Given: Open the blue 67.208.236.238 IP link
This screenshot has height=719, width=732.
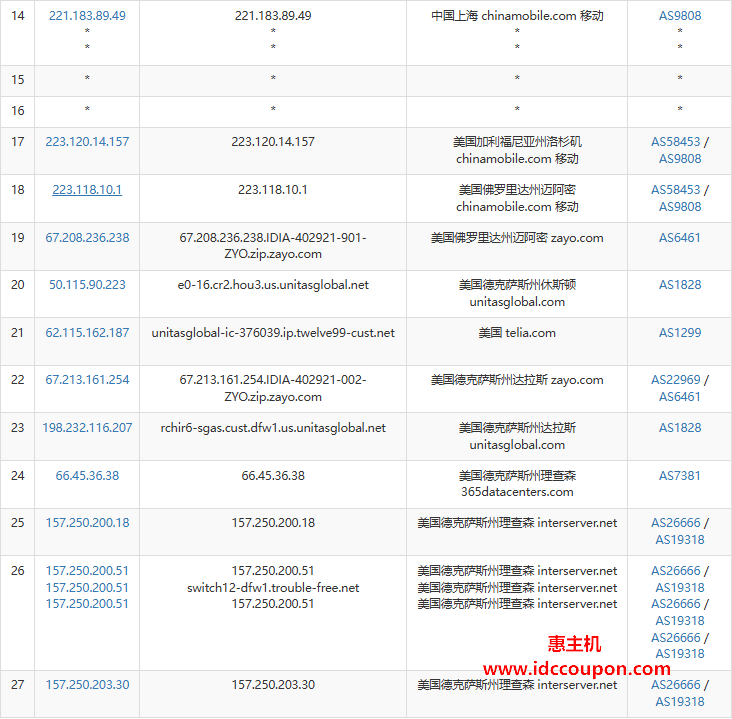Looking at the screenshot, I should 87,238.
